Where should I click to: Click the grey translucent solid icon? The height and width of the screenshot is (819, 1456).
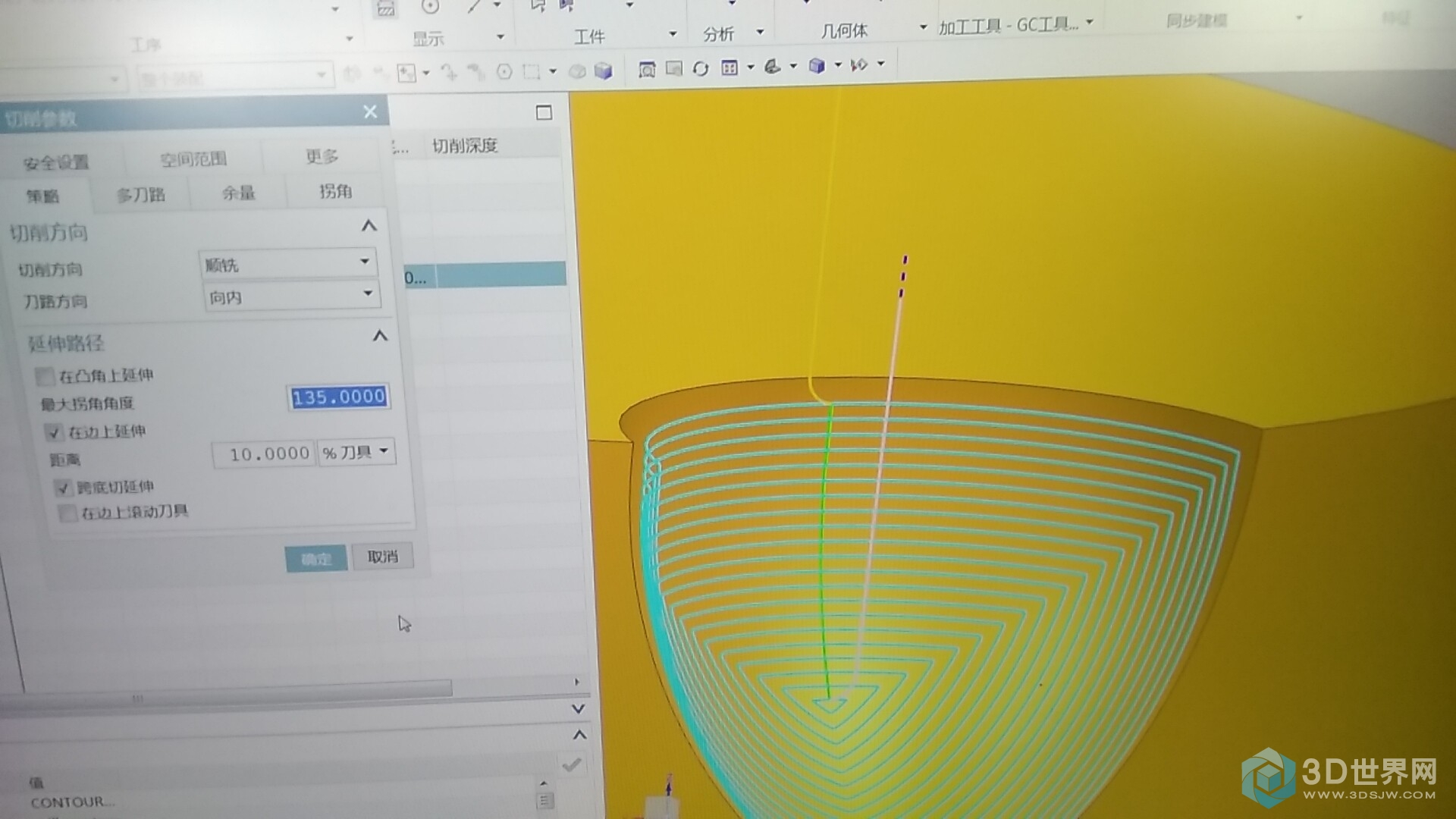(578, 72)
